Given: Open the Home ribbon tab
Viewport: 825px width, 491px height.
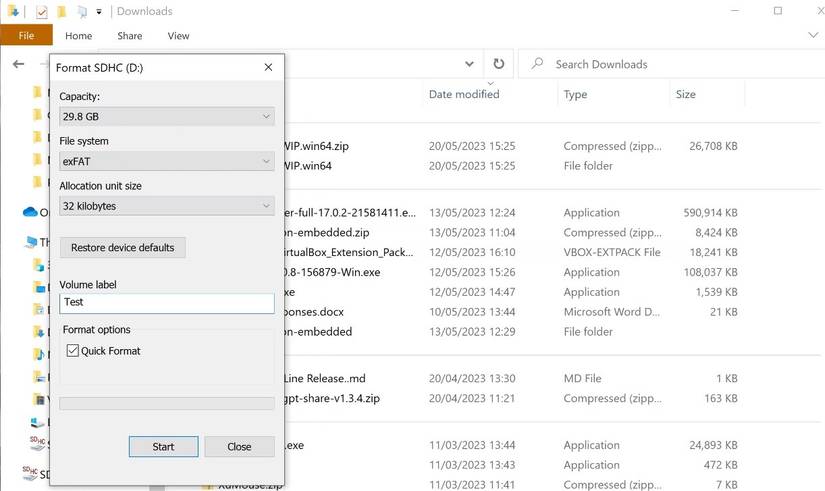Looking at the screenshot, I should pyautogui.click(x=78, y=36).
